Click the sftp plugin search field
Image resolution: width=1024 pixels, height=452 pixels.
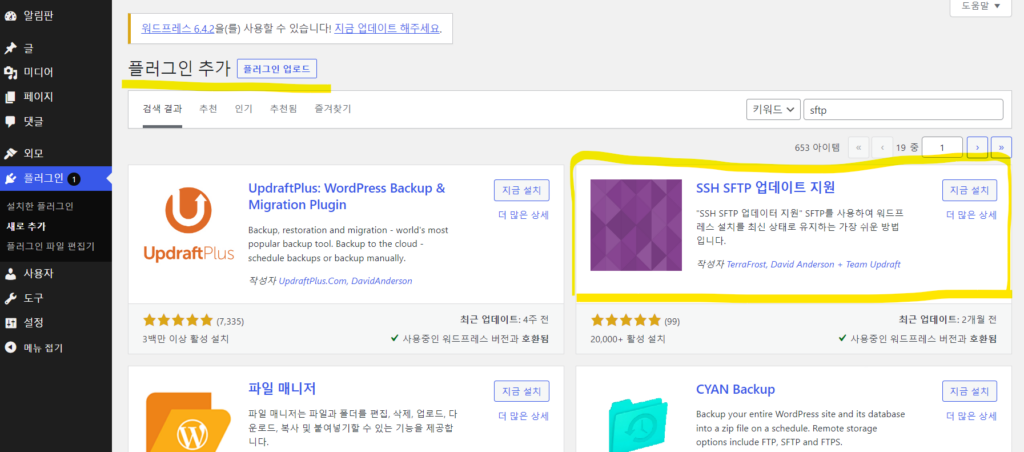(903, 110)
